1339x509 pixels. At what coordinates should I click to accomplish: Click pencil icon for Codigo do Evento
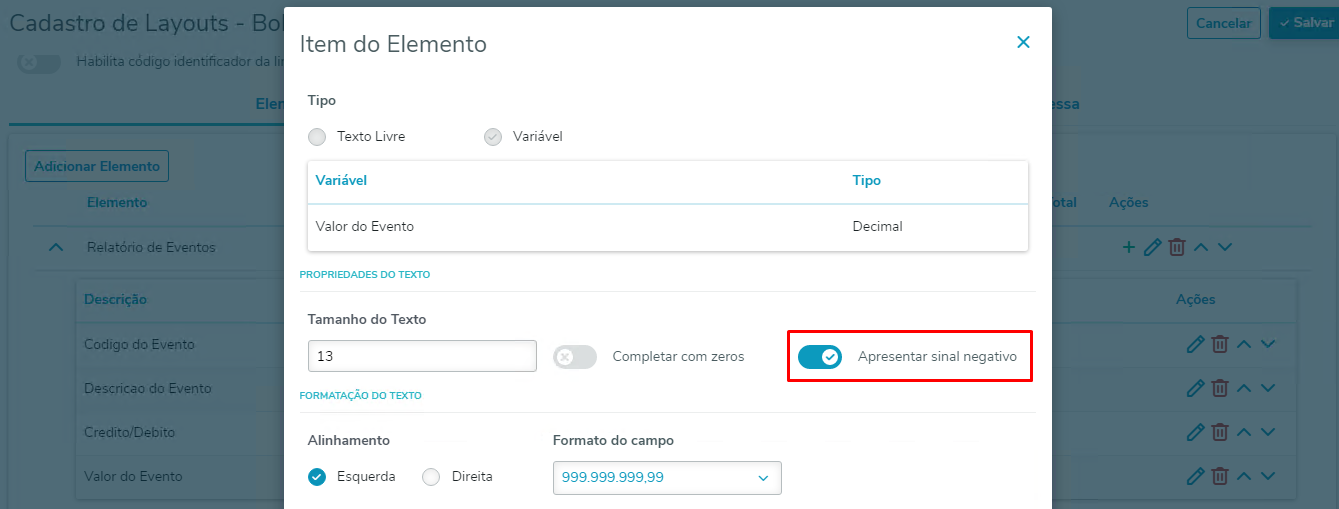(1194, 344)
